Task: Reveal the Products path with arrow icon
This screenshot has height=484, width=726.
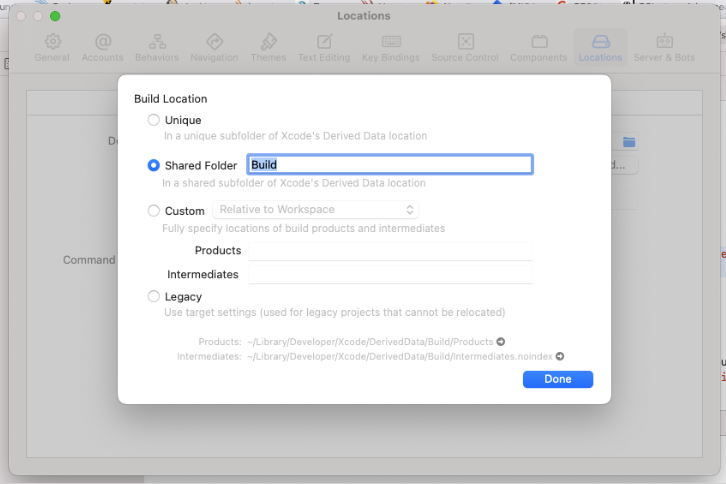Action: click(500, 341)
